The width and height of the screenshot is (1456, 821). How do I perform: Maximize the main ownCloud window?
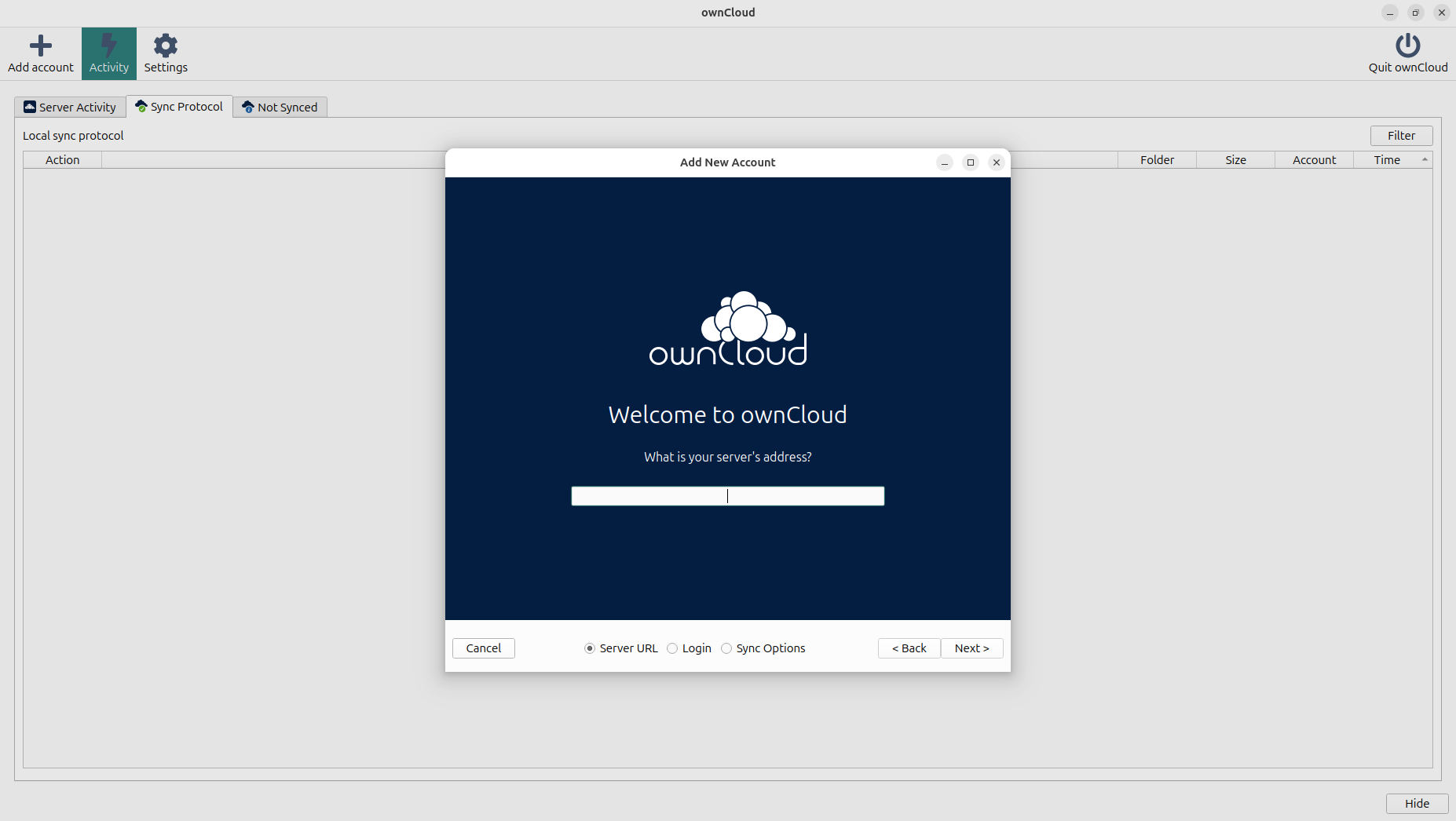1416,13
